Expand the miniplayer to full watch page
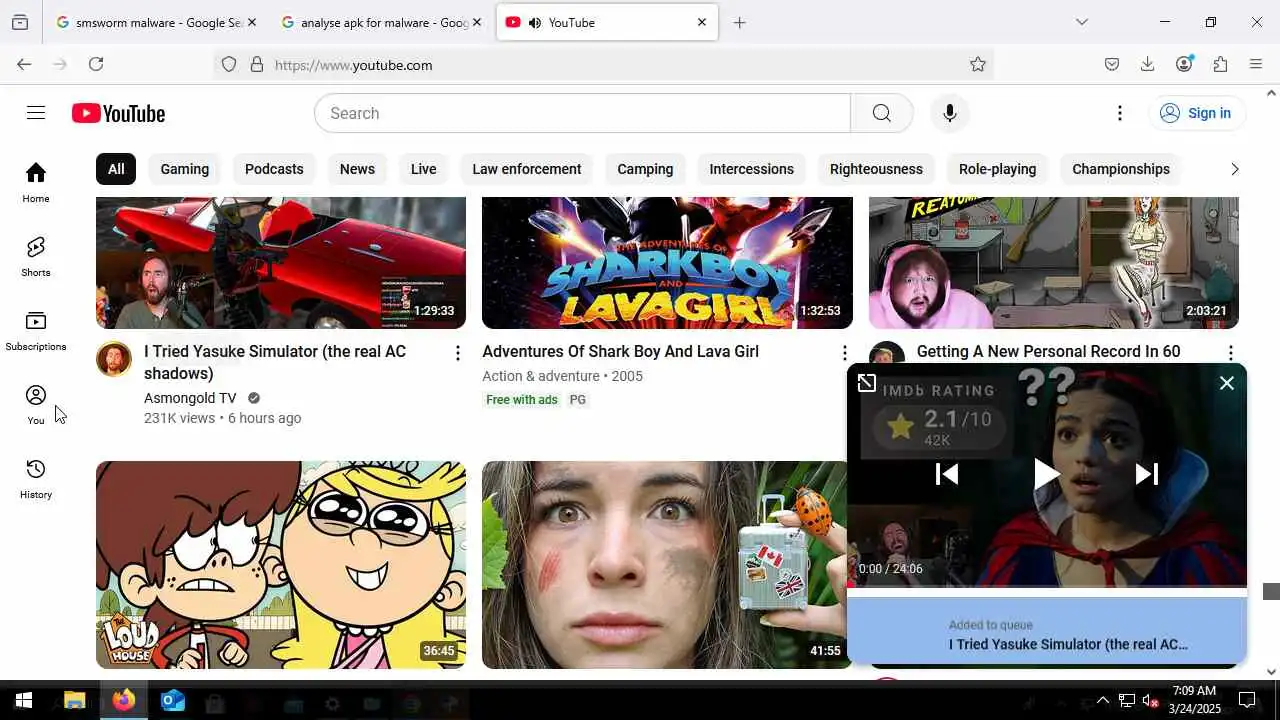Screen dimensions: 1280x720 [867, 383]
